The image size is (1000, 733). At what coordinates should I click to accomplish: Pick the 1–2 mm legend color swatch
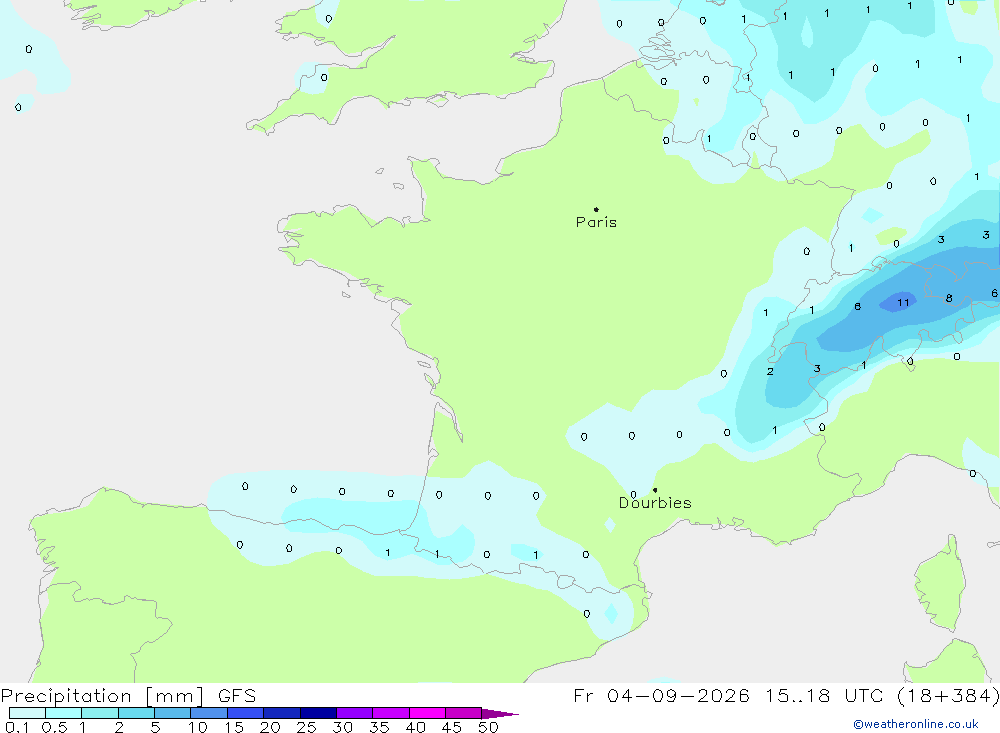(100, 713)
